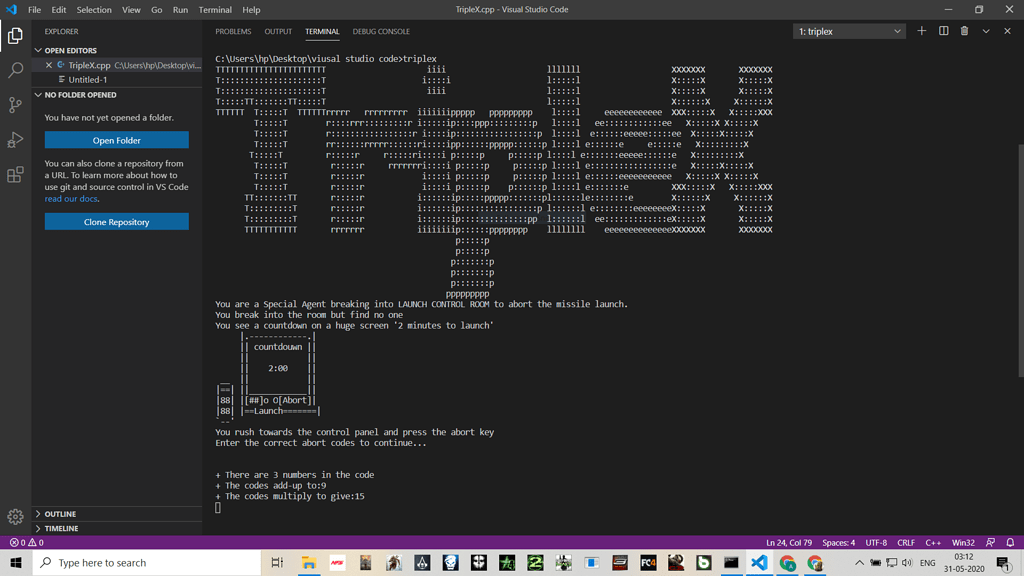Change encoding by clicking UTF-8
Viewport: 1024px width, 576px height.
coord(875,542)
